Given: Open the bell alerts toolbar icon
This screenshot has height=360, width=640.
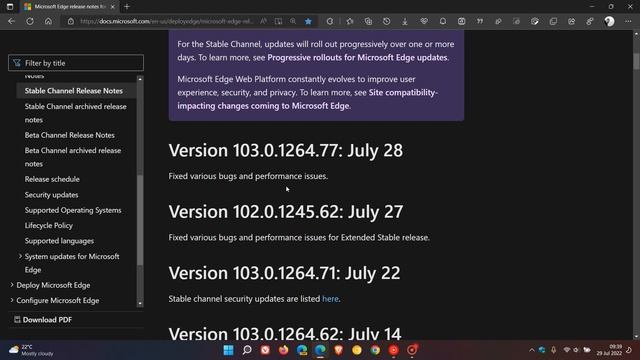Looking at the screenshot, I should tap(442, 21).
